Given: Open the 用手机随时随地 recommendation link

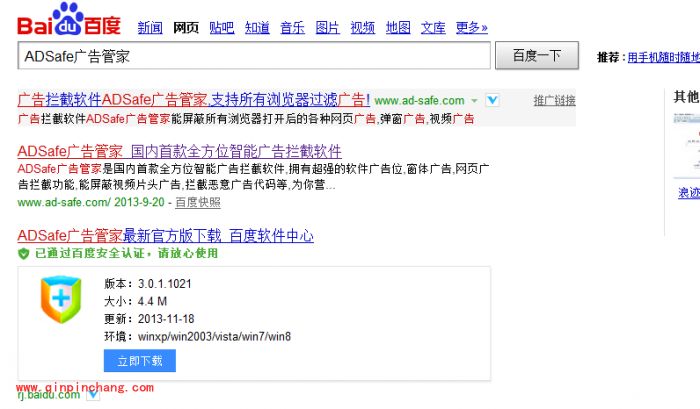Looking at the screenshot, I should coord(663,57).
